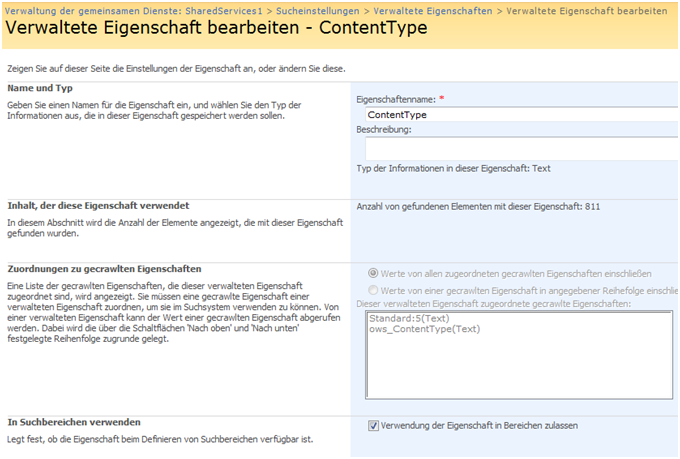
Task: Click the 'Verwaltete Eigenschaft bearbeiten' breadcrumb text
Action: click(x=586, y=11)
